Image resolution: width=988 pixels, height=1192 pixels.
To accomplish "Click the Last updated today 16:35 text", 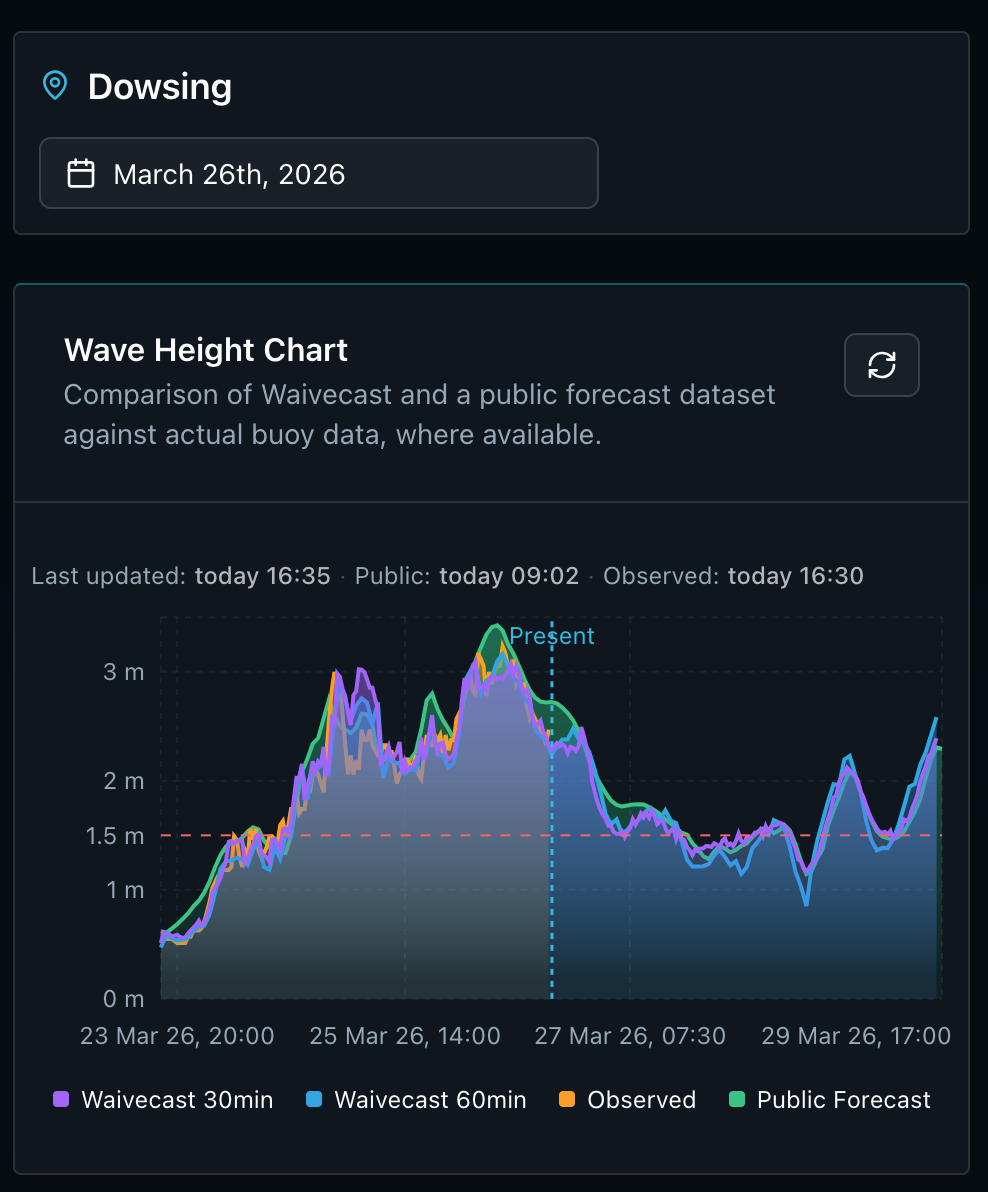I will pos(181,576).
